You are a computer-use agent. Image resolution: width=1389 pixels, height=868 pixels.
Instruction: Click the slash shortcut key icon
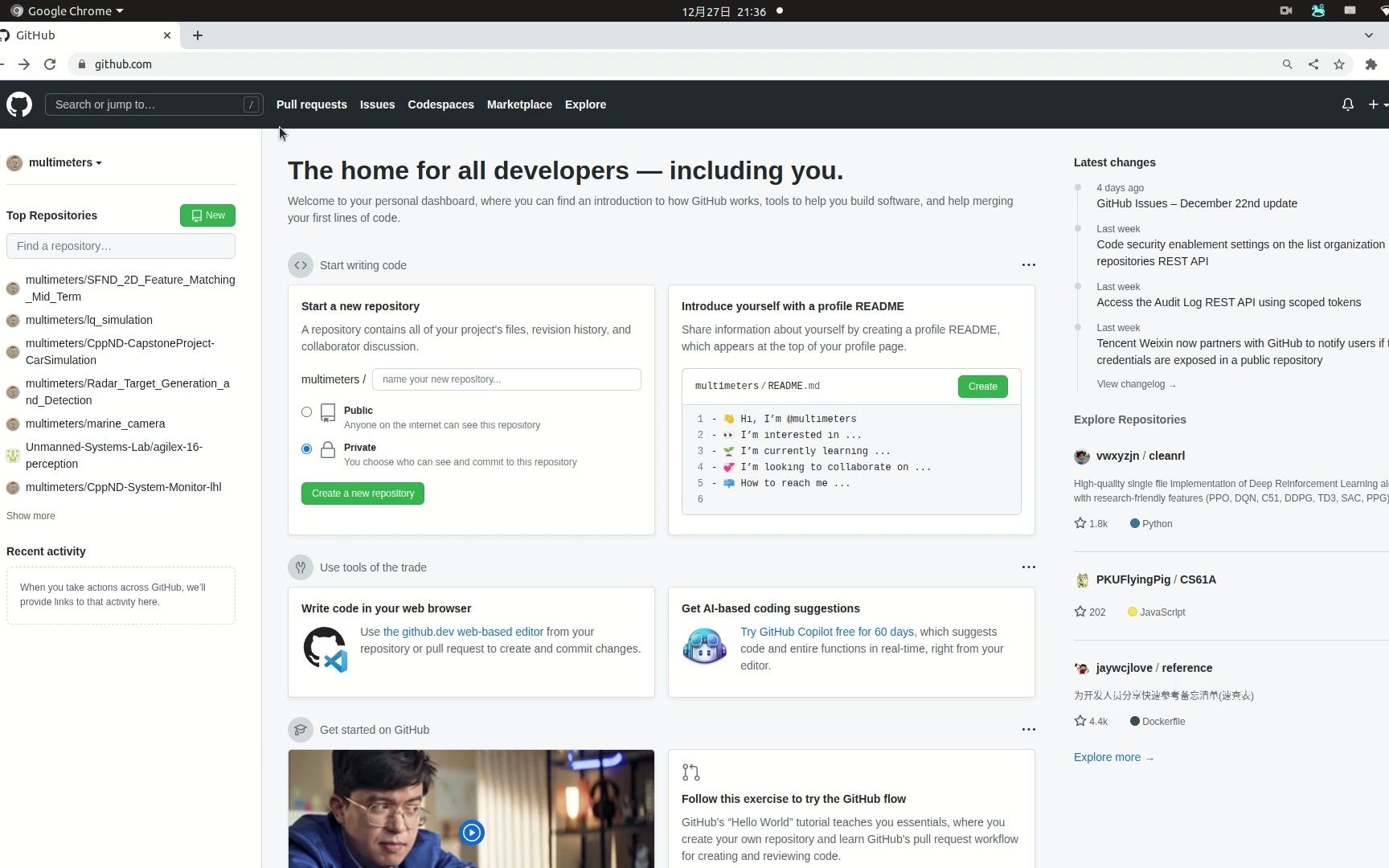coord(251,104)
